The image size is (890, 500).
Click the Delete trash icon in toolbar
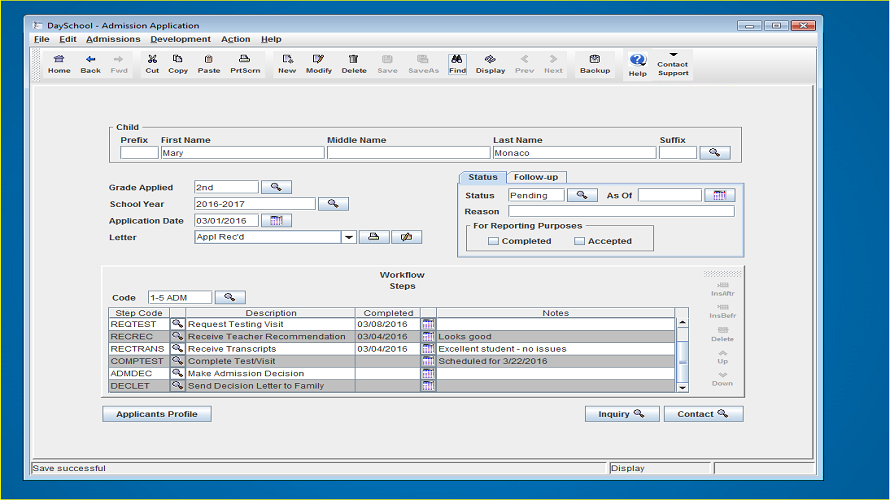point(354,64)
